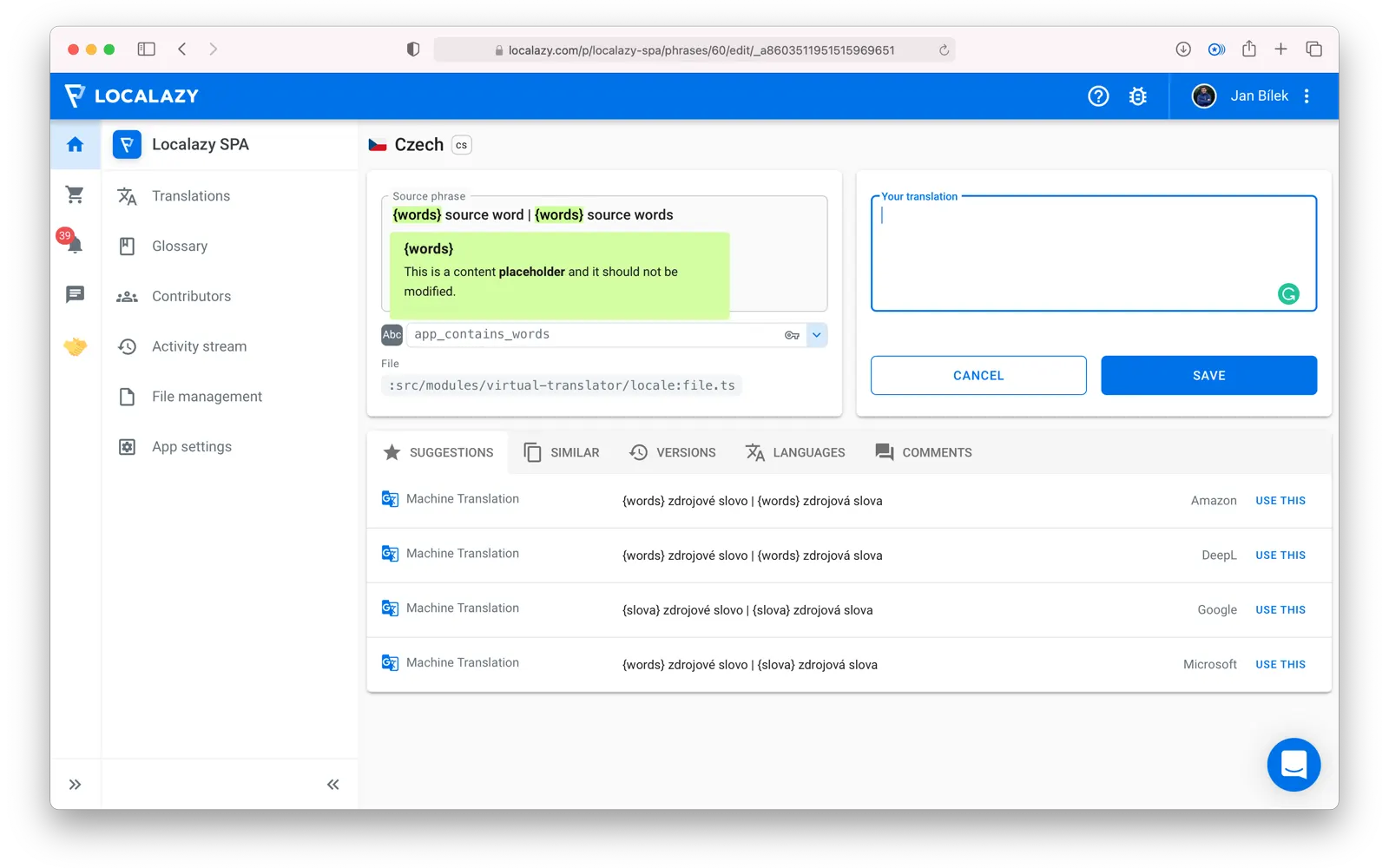Open the chat messages icon in rail
1389x868 pixels.
point(76,295)
